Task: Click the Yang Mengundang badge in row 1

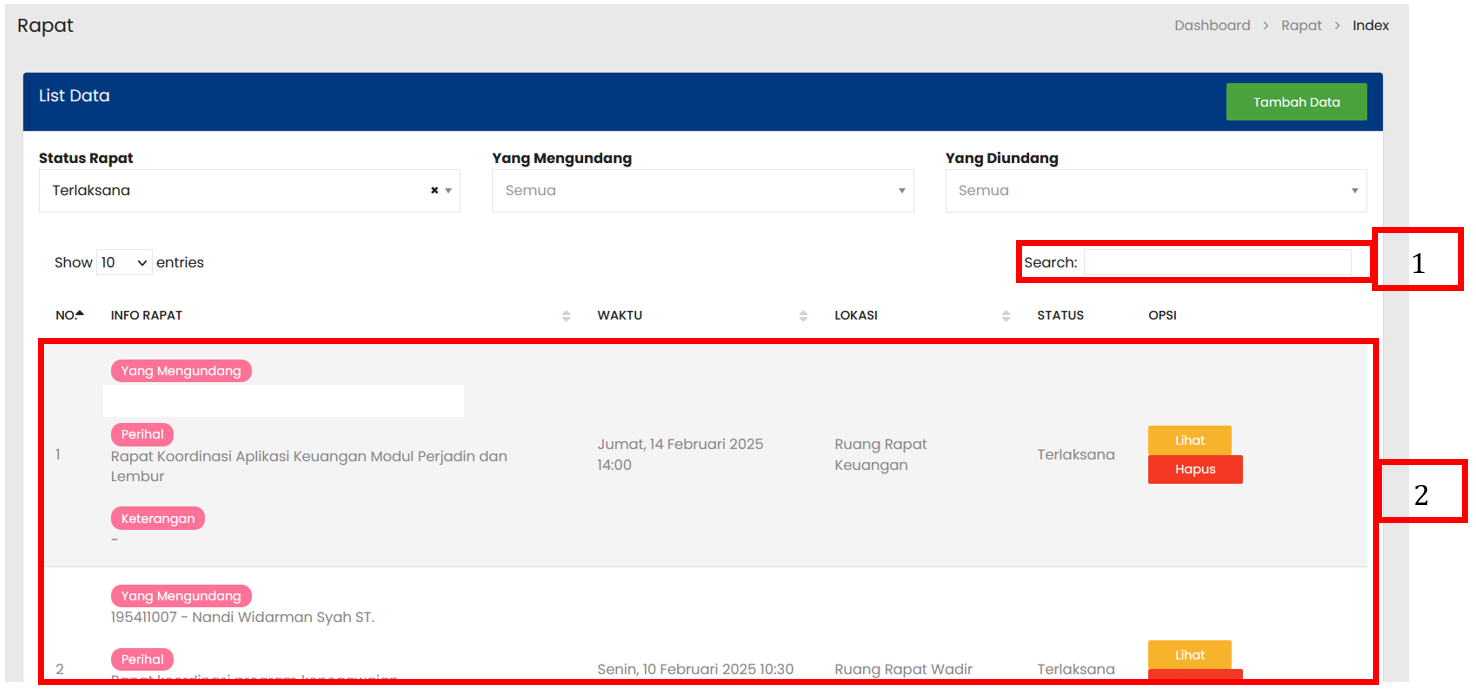Action: pyautogui.click(x=181, y=371)
